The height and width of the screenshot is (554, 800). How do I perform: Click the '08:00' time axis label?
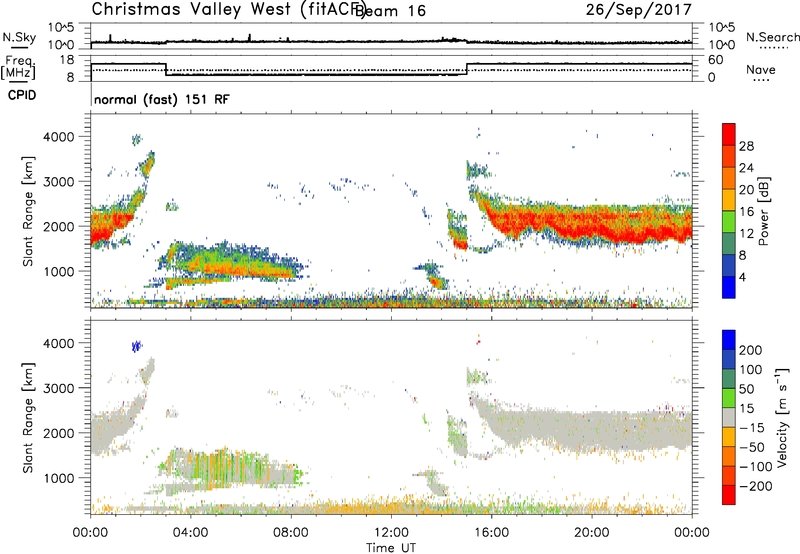pos(291,533)
